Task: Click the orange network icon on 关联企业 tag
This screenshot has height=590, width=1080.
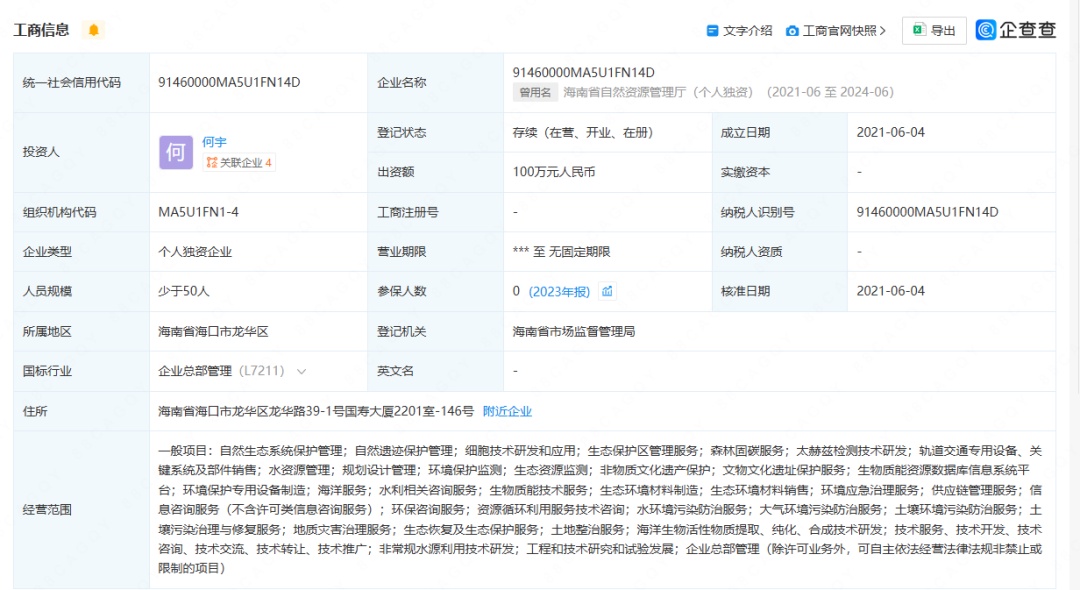Action: click(210, 163)
